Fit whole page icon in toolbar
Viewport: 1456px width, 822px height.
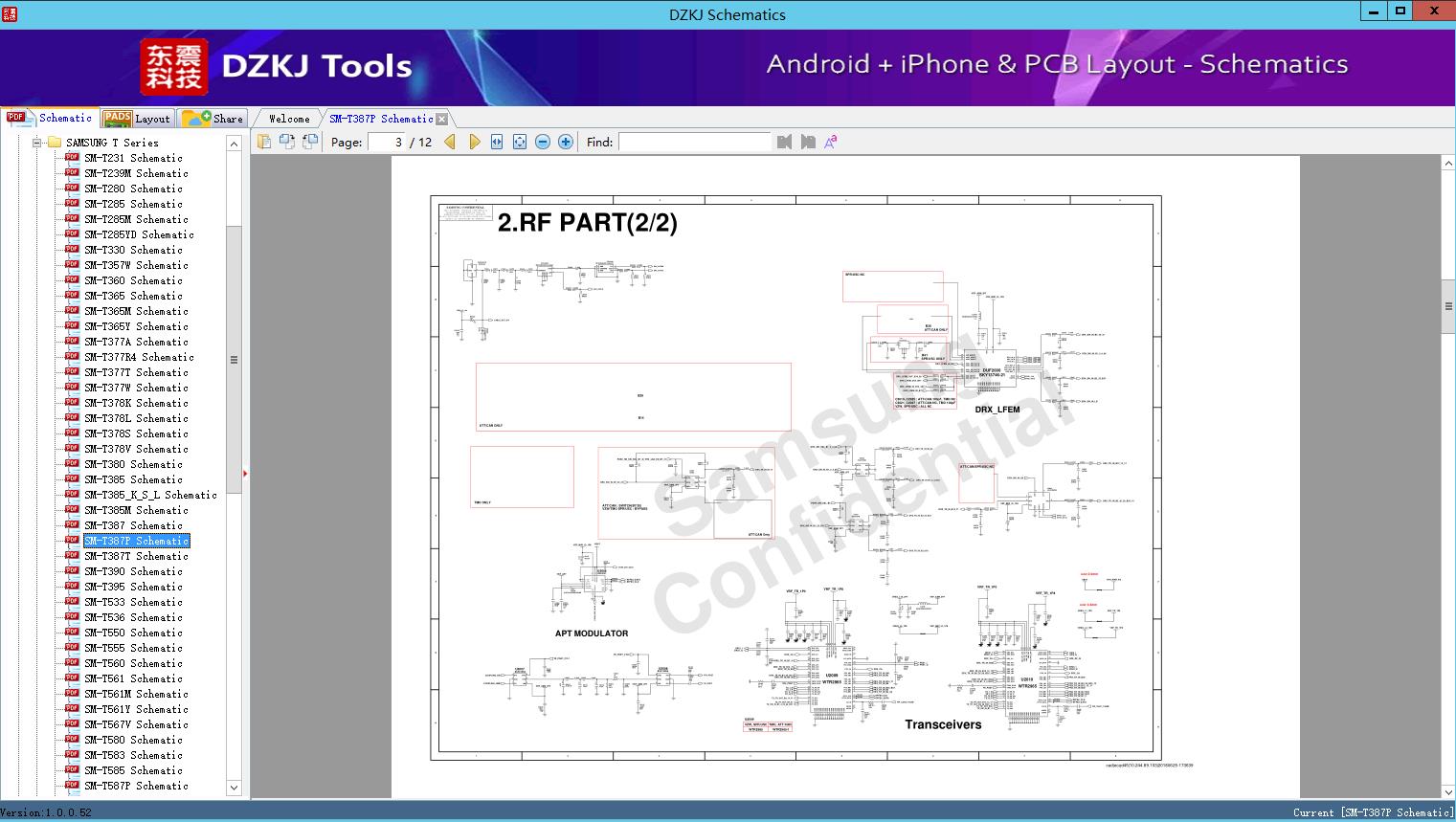pos(520,142)
